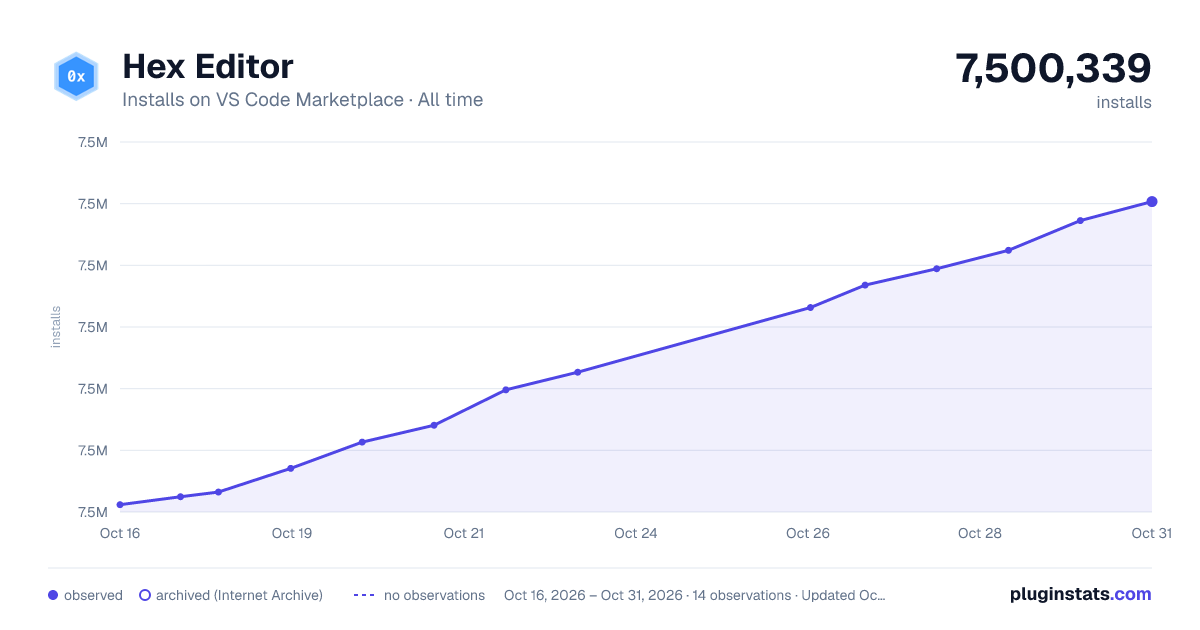Click the 'Oct 31' x-axis label
The image size is (1200, 630).
1152,533
